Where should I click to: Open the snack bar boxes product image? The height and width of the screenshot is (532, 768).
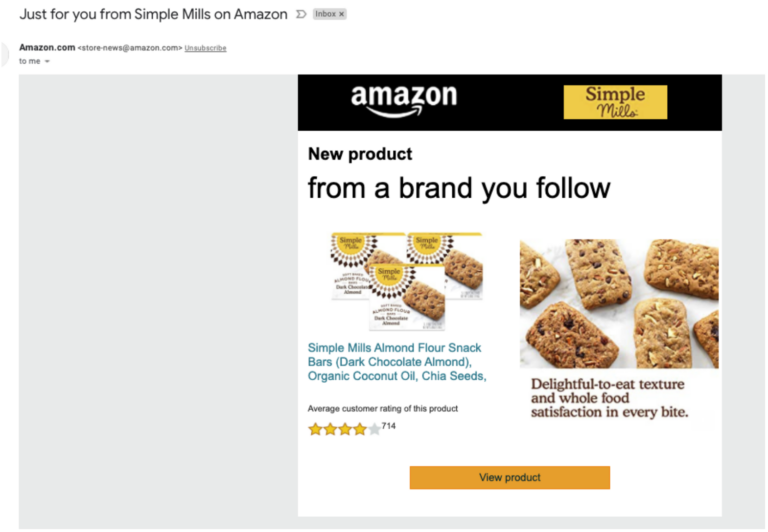pos(407,280)
